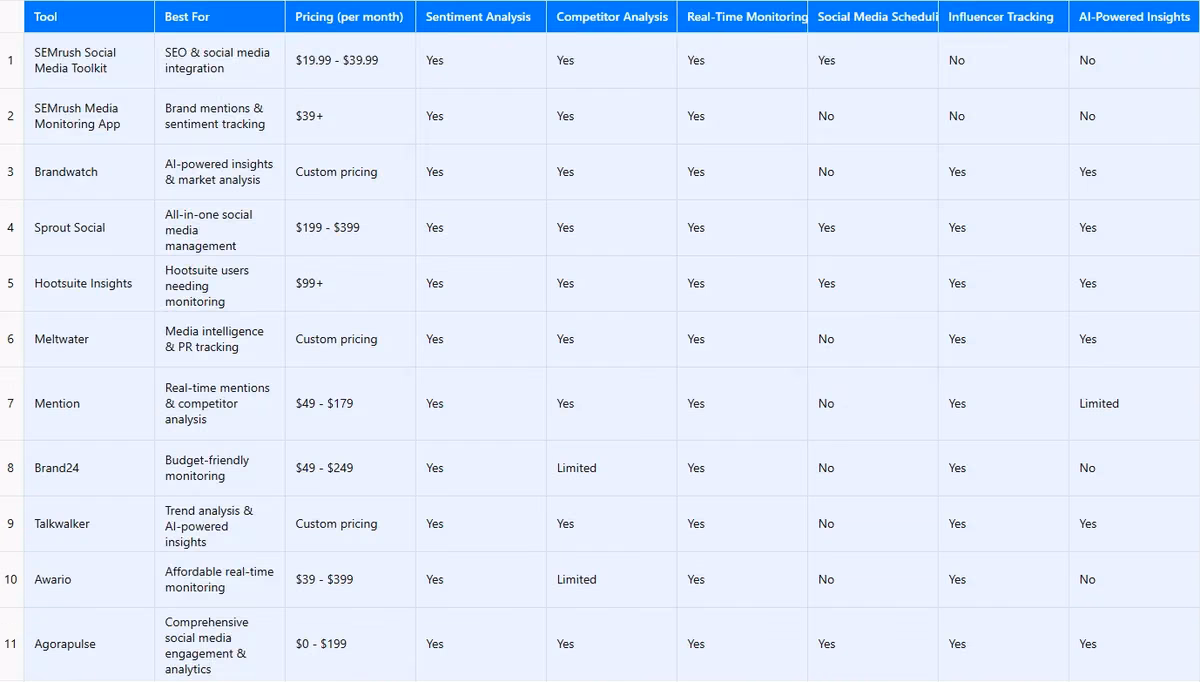This screenshot has height=682, width=1200.
Task: Select Affordable real-time monitoring cell
Action: (220, 580)
